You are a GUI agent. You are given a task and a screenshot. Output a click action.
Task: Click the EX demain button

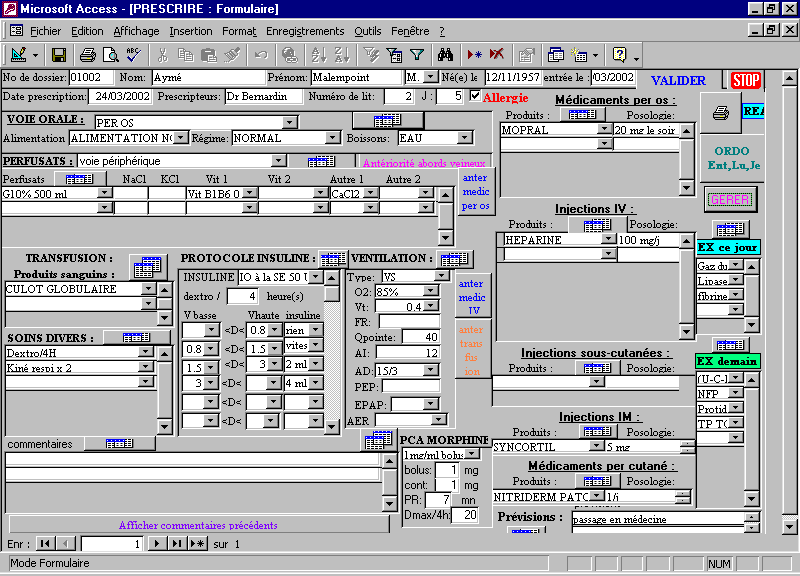tap(727, 361)
